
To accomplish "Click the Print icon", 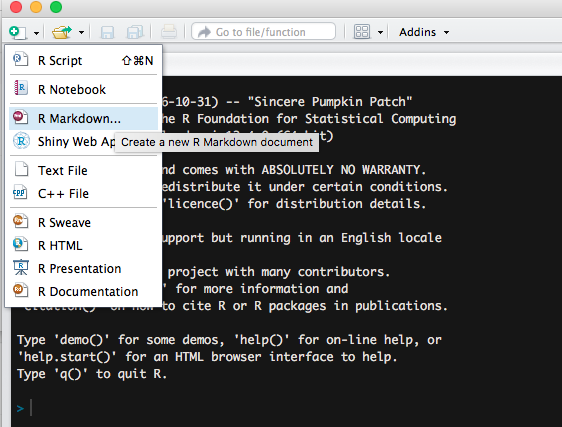I will pos(169,32).
